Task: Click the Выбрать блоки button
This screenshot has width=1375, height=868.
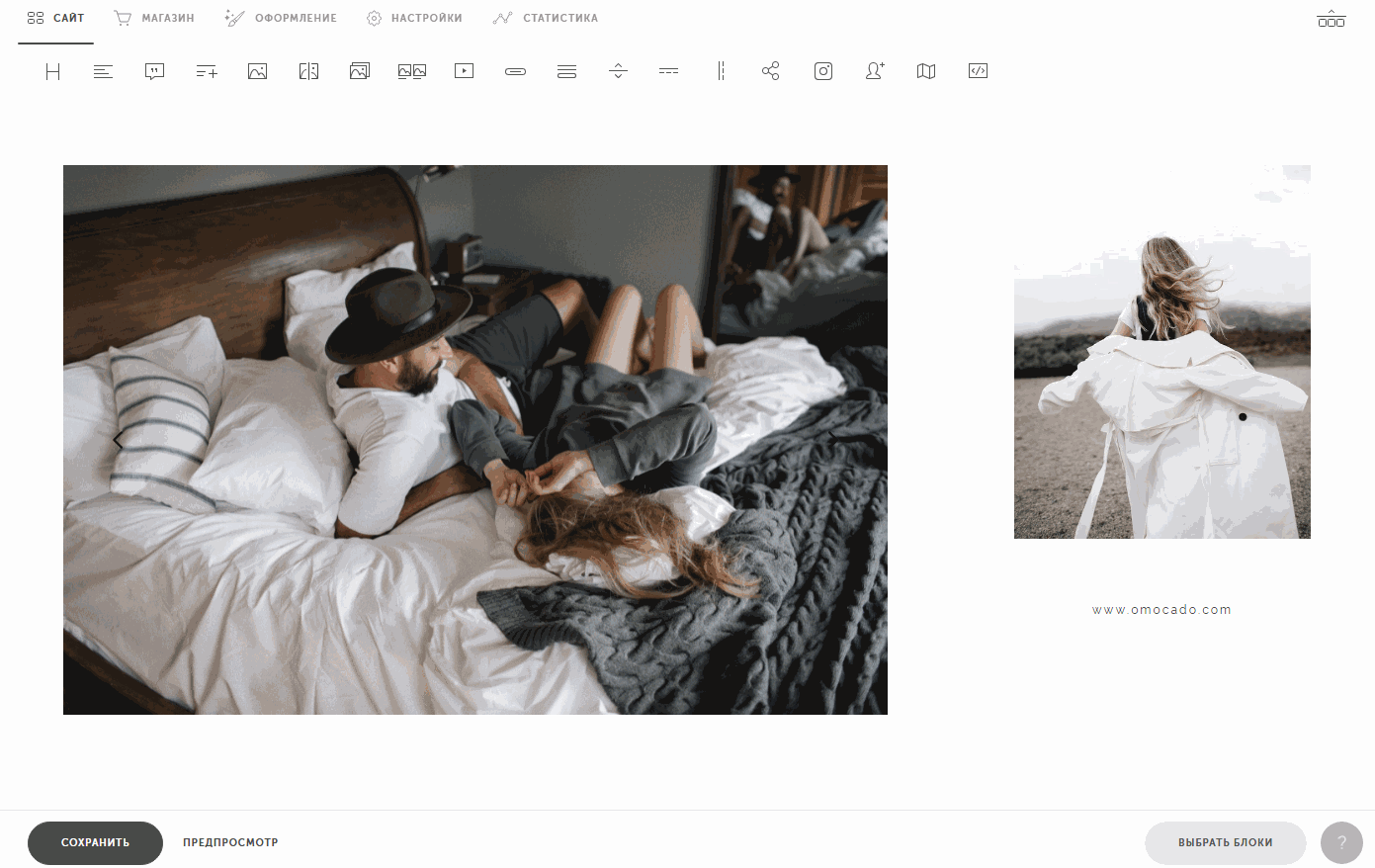Action: 1226,843
